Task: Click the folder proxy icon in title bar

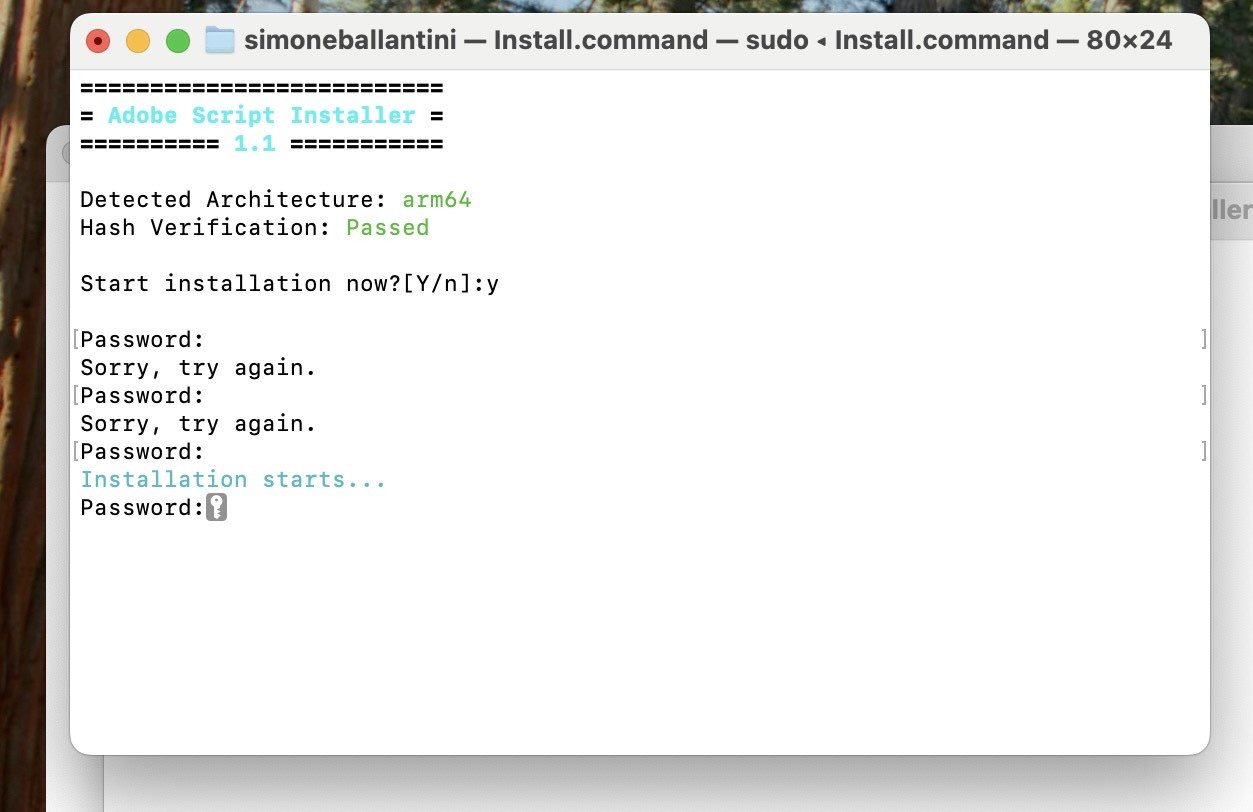Action: pos(219,40)
